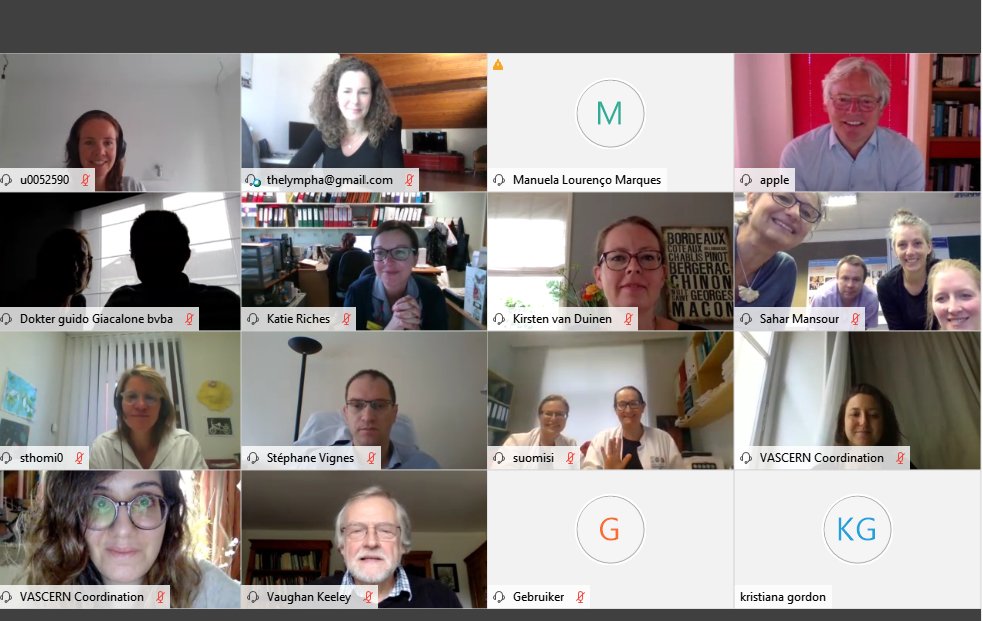
Task: Click the KG avatar of kristiana gordon
Action: (857, 530)
